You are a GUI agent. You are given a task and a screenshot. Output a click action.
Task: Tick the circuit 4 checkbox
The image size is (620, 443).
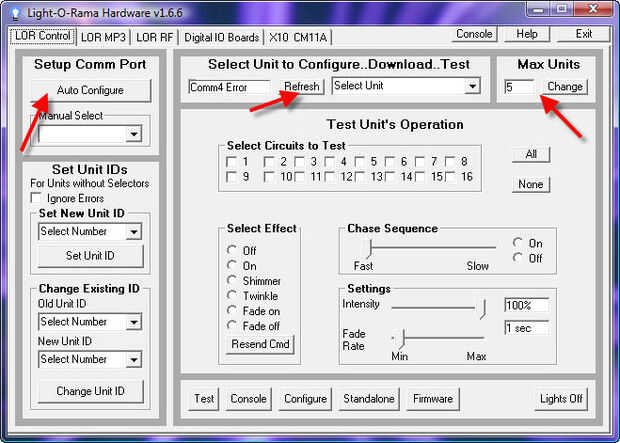pos(329,162)
